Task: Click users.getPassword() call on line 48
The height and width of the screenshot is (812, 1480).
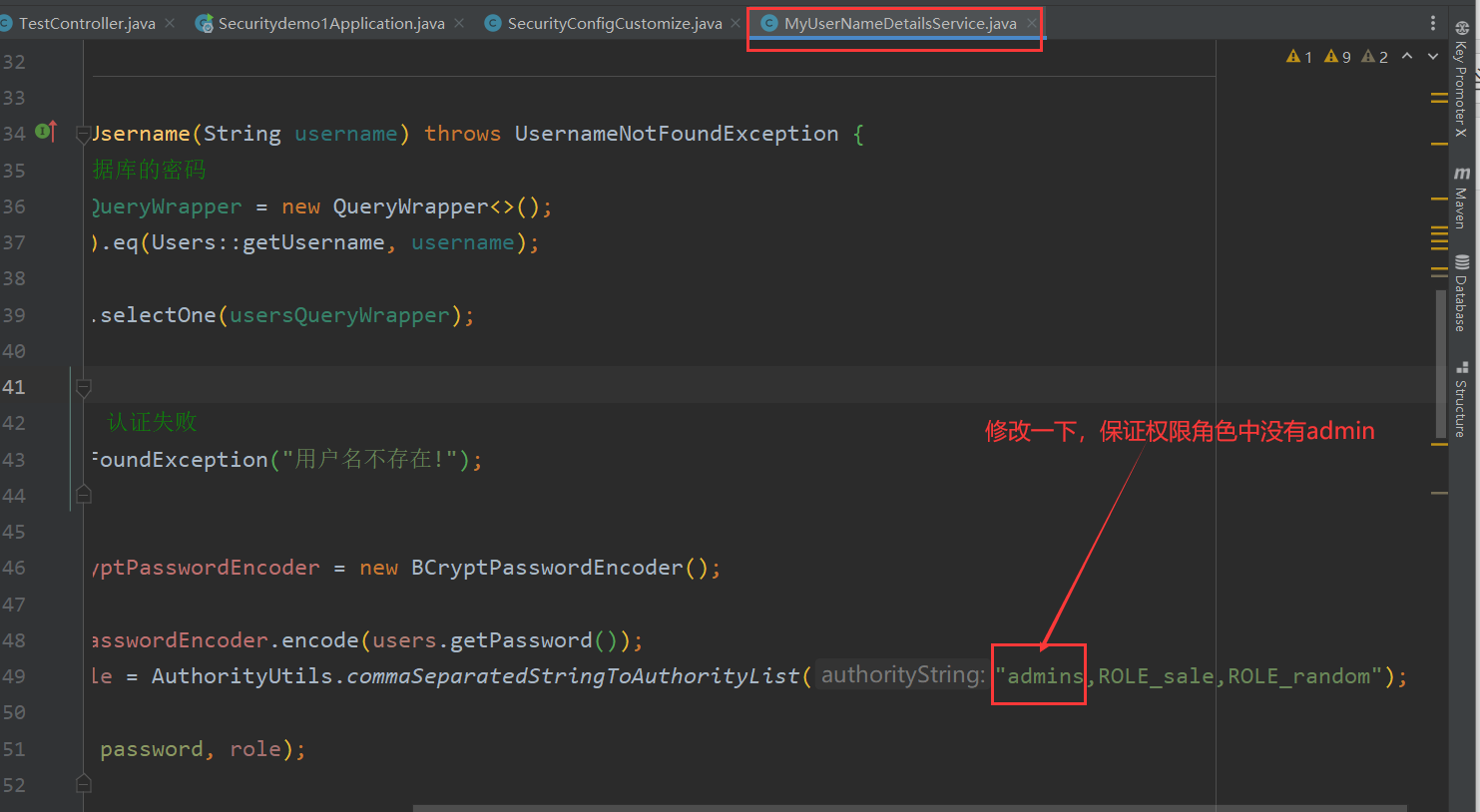Action: pos(495,640)
